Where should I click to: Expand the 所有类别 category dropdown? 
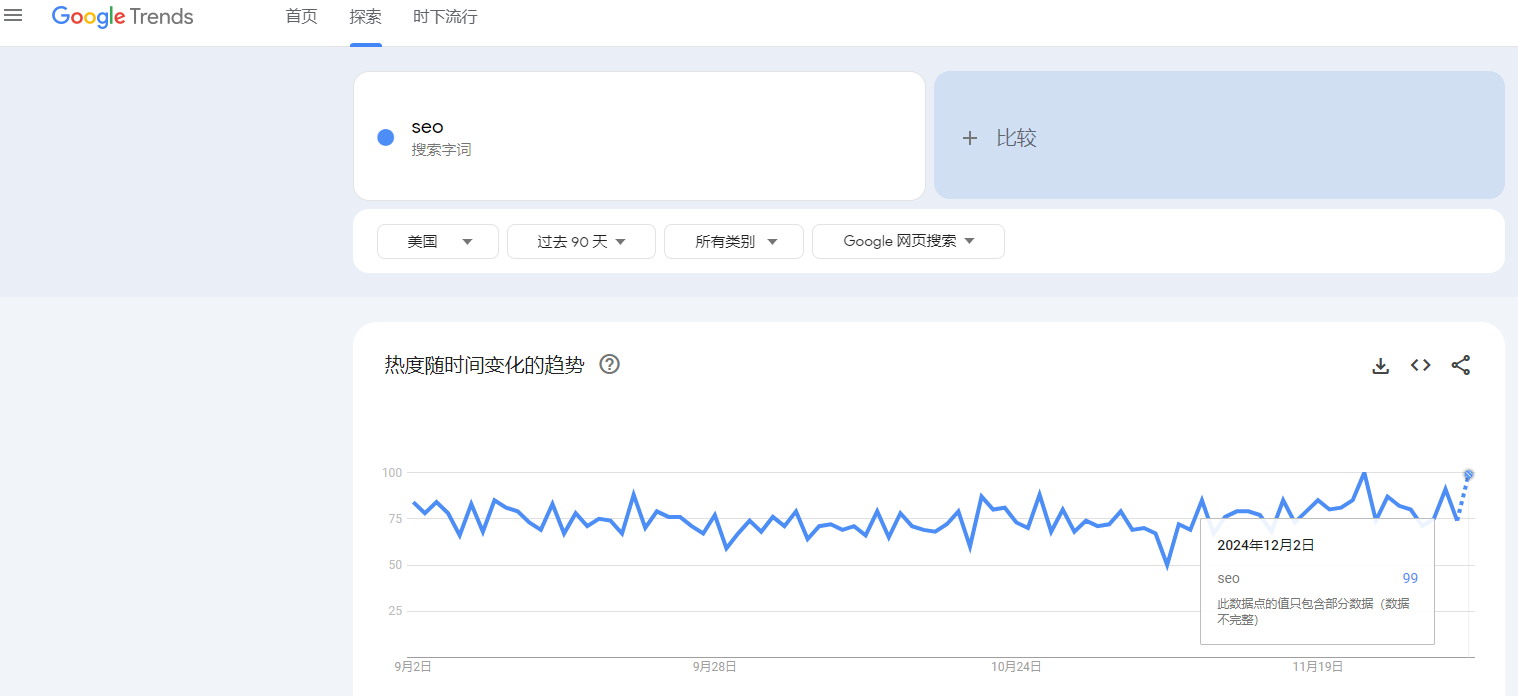pyautogui.click(x=734, y=241)
